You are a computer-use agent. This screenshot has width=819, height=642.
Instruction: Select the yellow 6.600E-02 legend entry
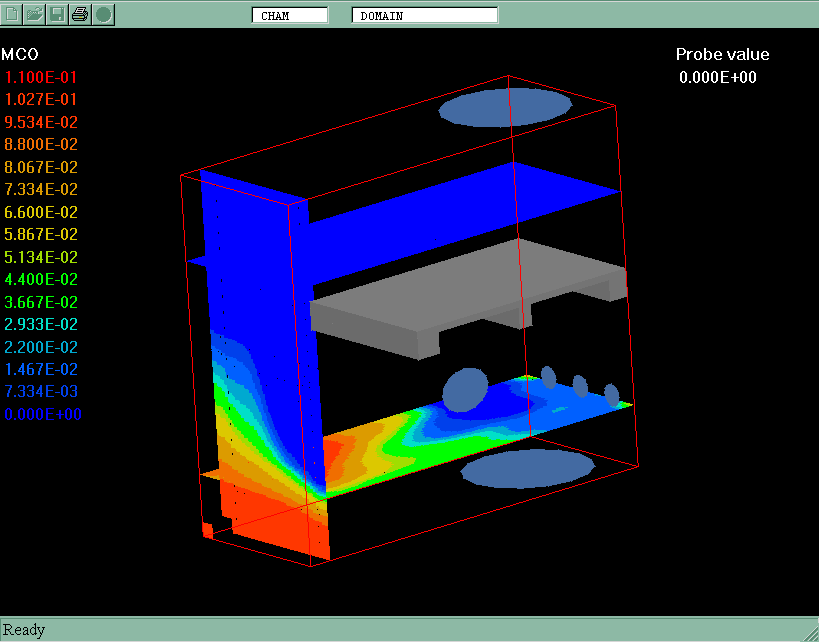coord(41,212)
